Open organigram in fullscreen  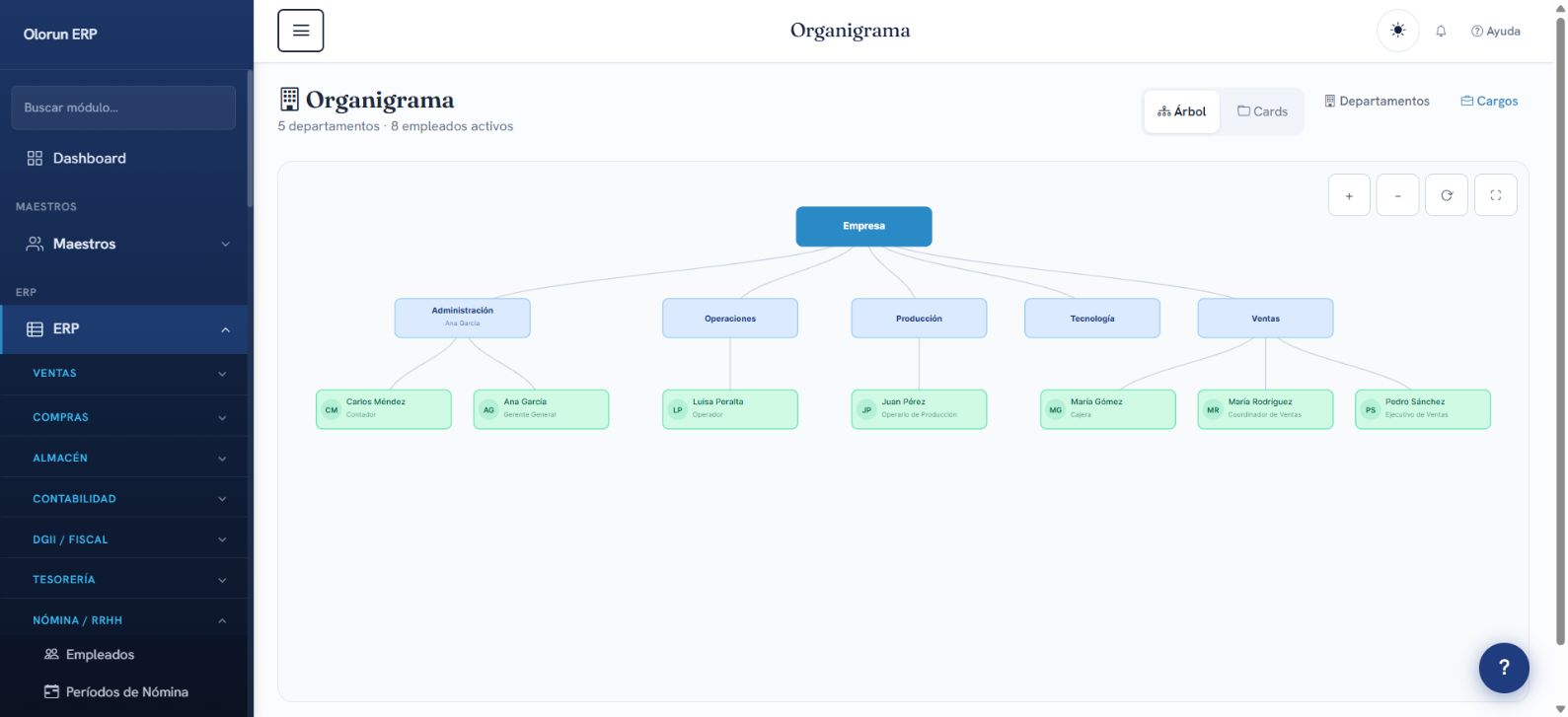coord(1496,195)
